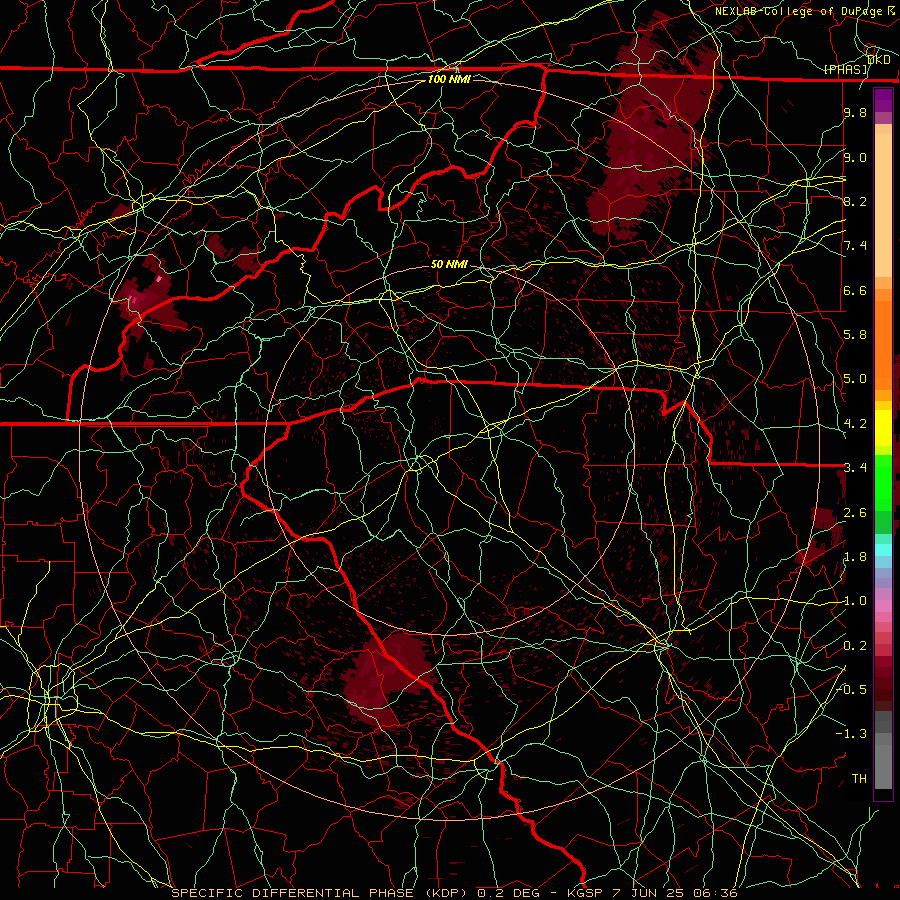Click the 3.4 value on the color scale
Image resolution: width=900 pixels, height=900 pixels.
pos(855,468)
